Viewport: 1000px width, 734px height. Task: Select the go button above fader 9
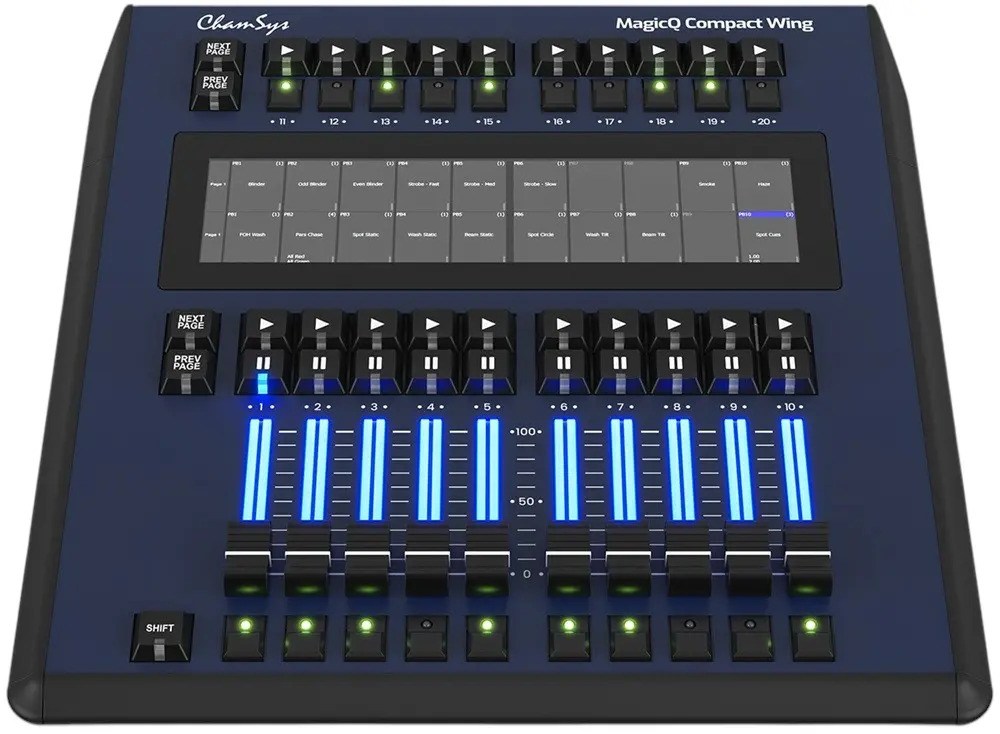click(x=730, y=330)
